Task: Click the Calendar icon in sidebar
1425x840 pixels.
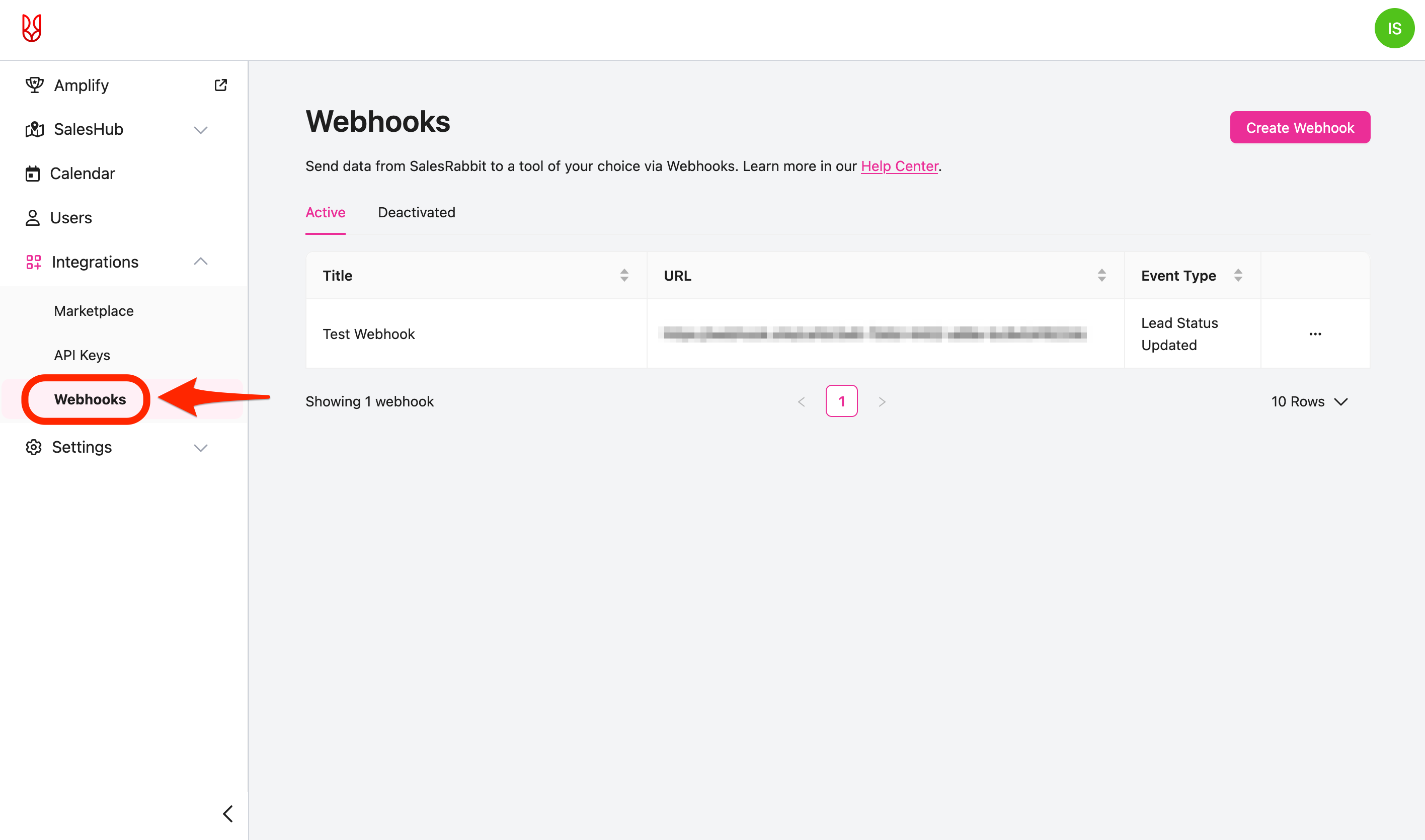Action: [33, 174]
